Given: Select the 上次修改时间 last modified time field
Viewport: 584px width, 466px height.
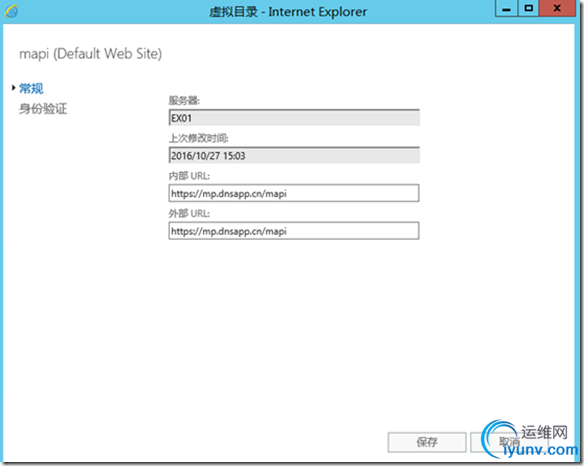Looking at the screenshot, I should pyautogui.click(x=294, y=155).
